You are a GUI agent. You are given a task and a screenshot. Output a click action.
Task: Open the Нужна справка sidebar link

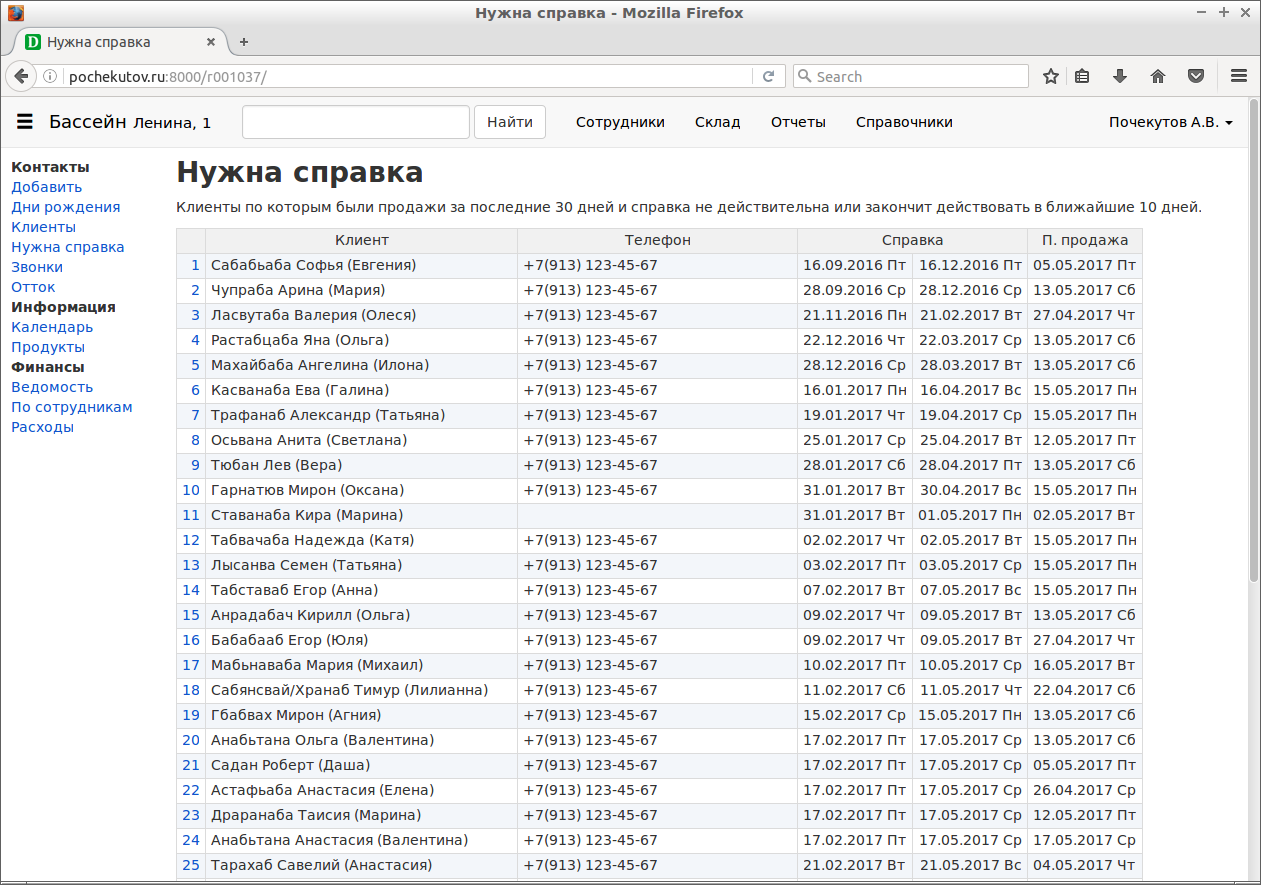(68, 247)
